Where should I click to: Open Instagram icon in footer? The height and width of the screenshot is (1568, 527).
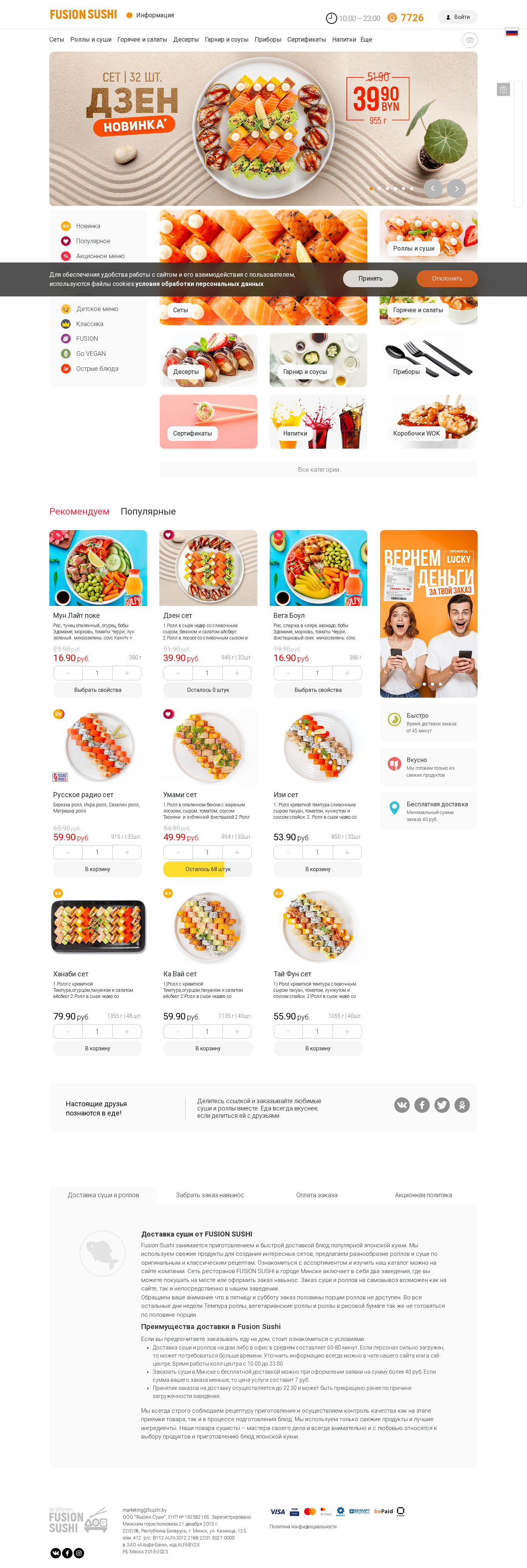(x=79, y=1553)
